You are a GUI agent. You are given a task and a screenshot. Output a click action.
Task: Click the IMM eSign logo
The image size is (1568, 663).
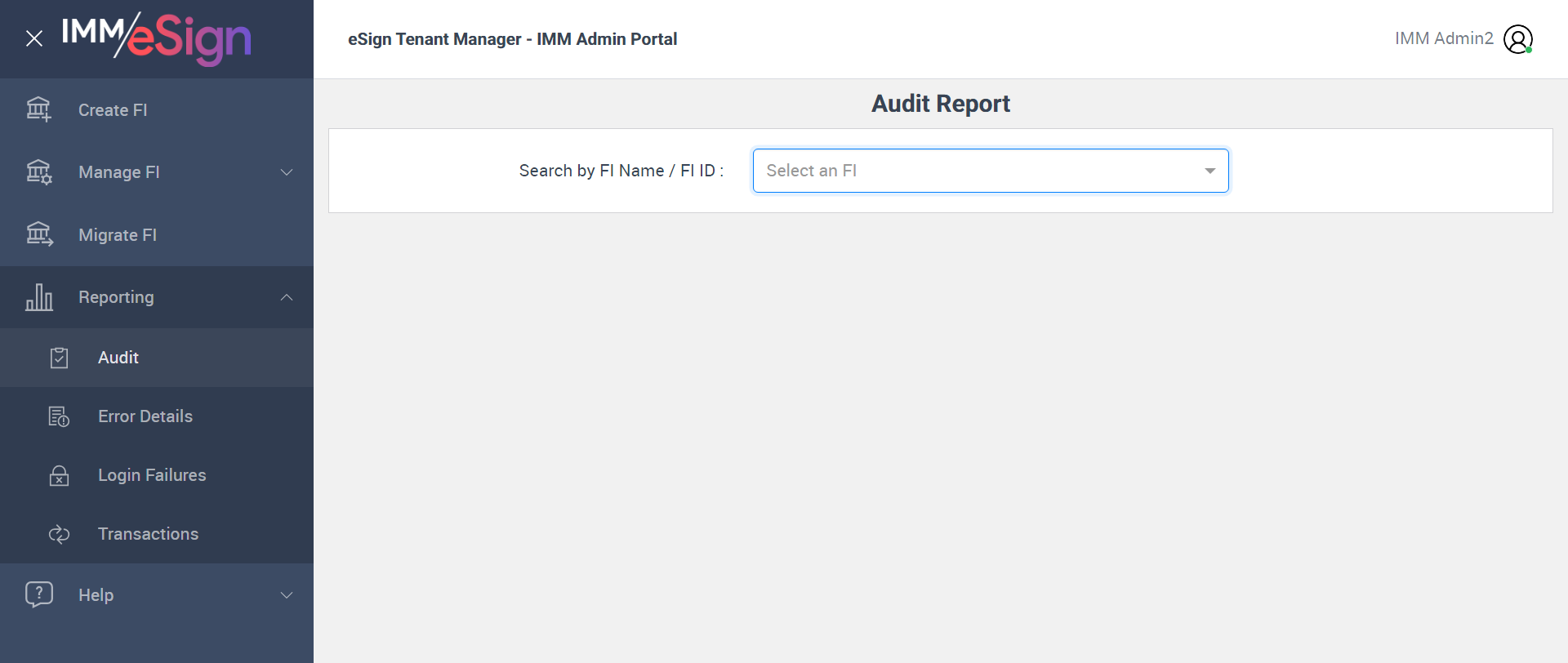click(157, 38)
